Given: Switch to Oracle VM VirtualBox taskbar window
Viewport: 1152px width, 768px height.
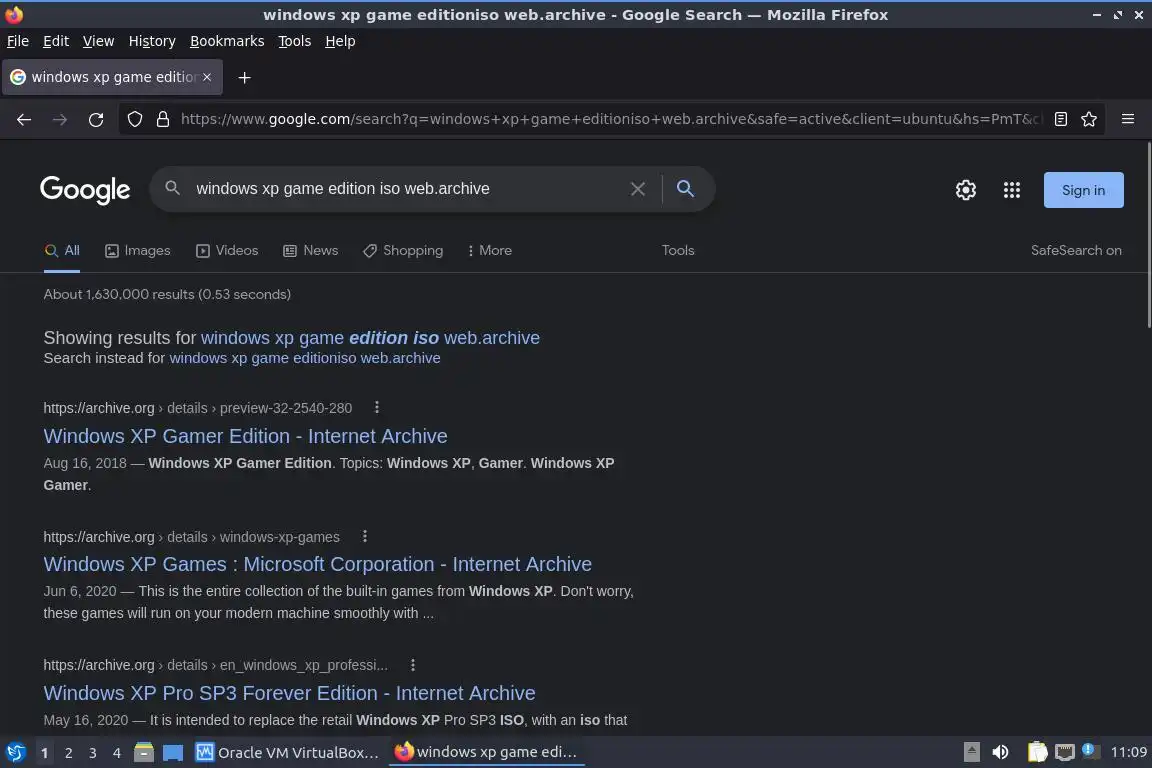Looking at the screenshot, I should [287, 753].
